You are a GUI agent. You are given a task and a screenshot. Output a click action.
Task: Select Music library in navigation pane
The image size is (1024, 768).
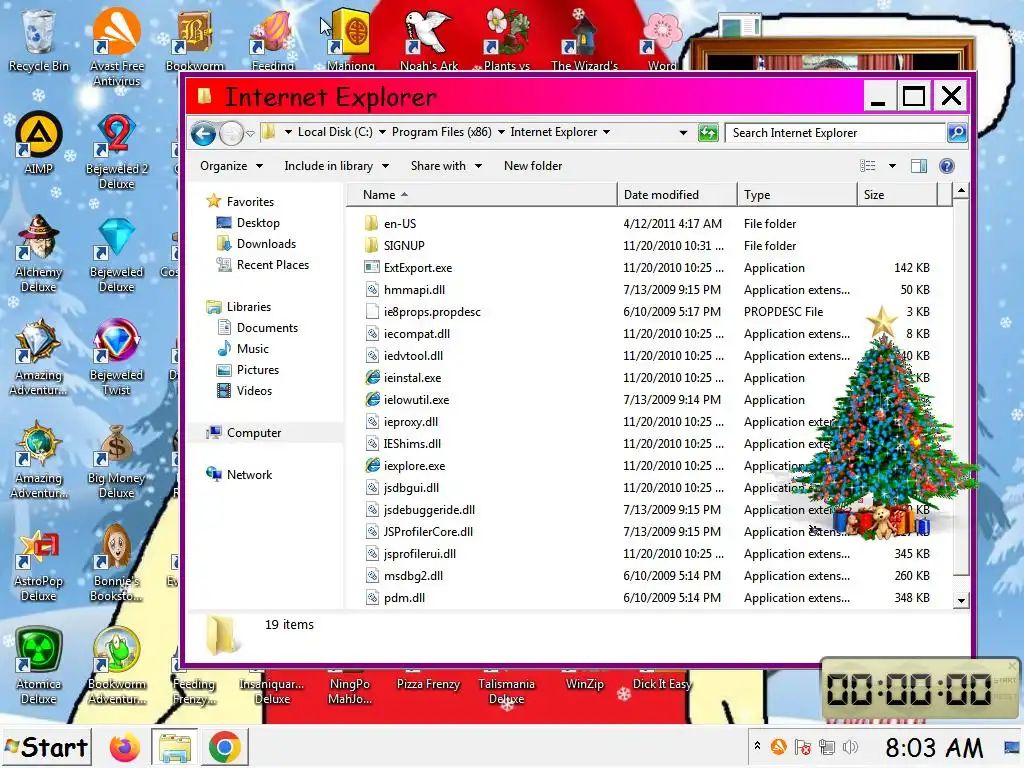click(x=253, y=349)
